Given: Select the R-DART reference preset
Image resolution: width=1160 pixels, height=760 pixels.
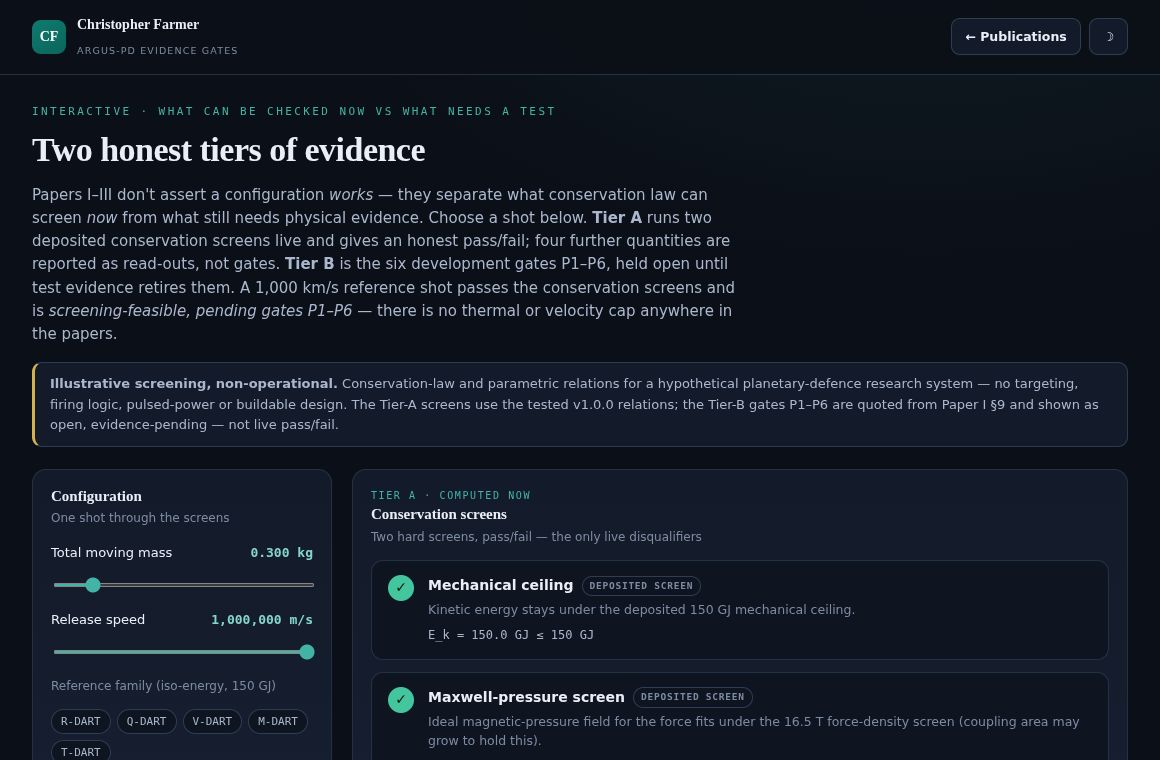Looking at the screenshot, I should click(x=81, y=722).
